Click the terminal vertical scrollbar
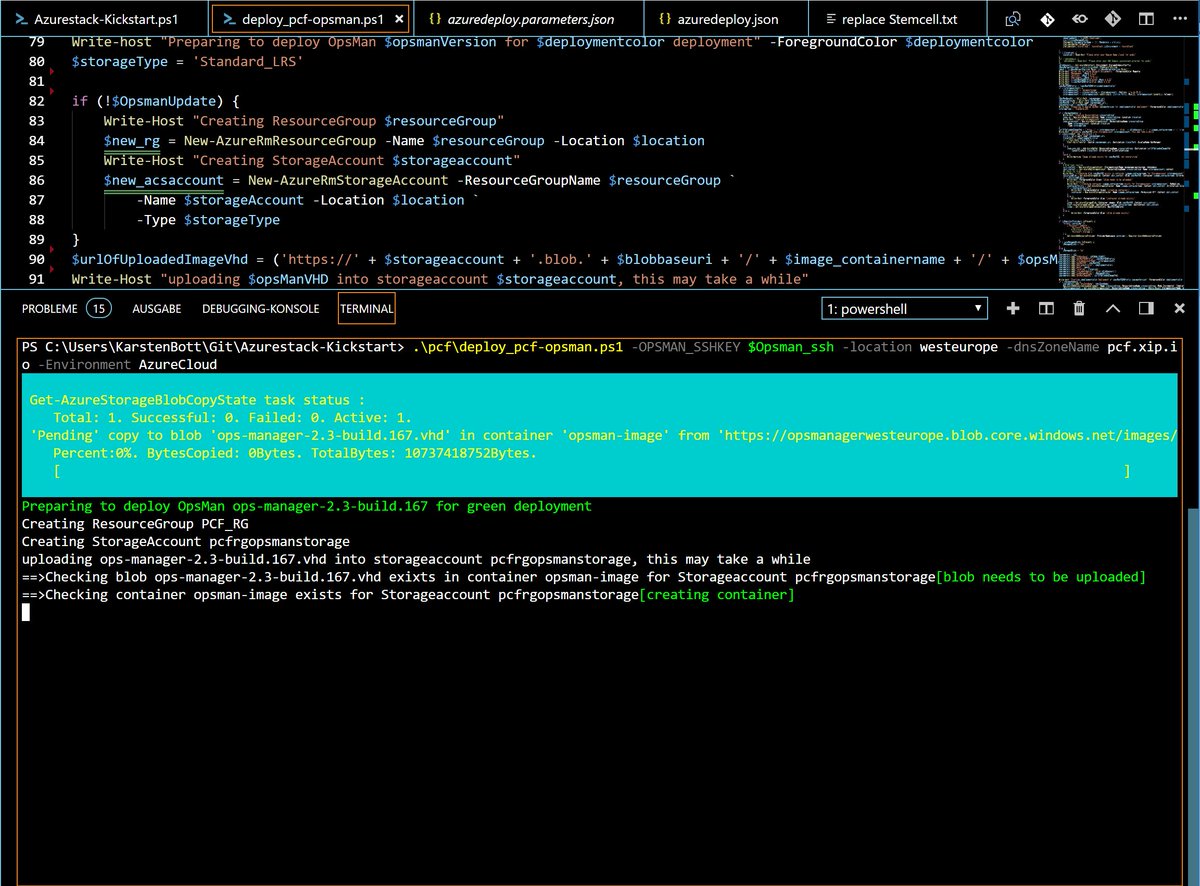 1192,695
